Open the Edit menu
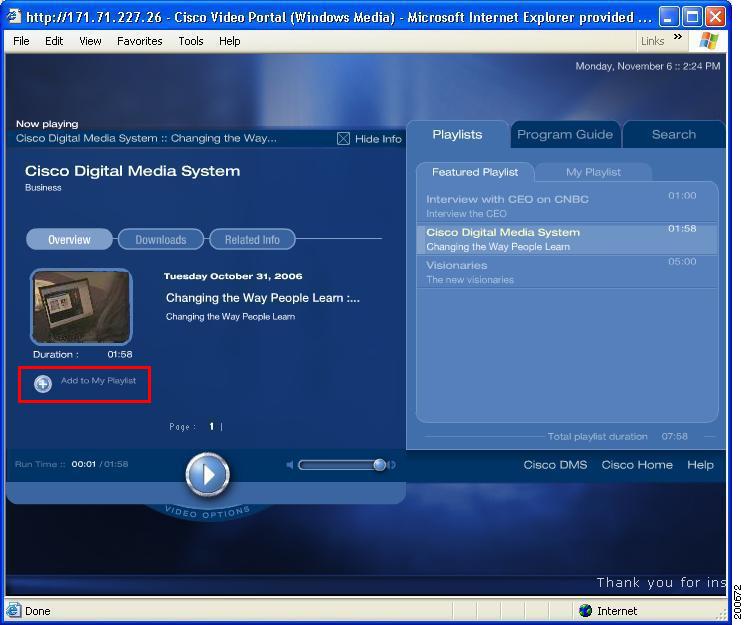 tap(54, 41)
